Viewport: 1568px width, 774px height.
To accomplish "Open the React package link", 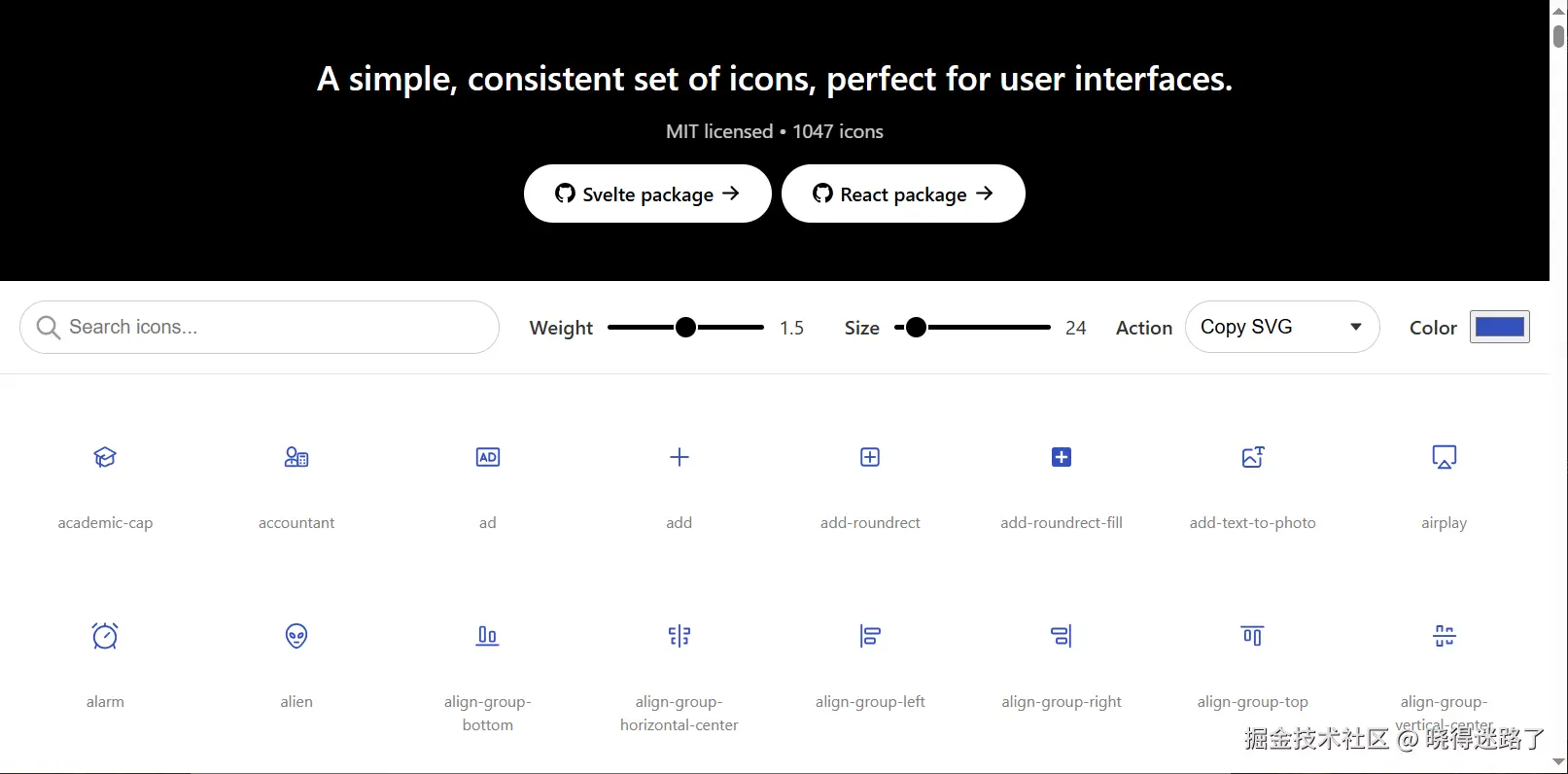I will 903,193.
